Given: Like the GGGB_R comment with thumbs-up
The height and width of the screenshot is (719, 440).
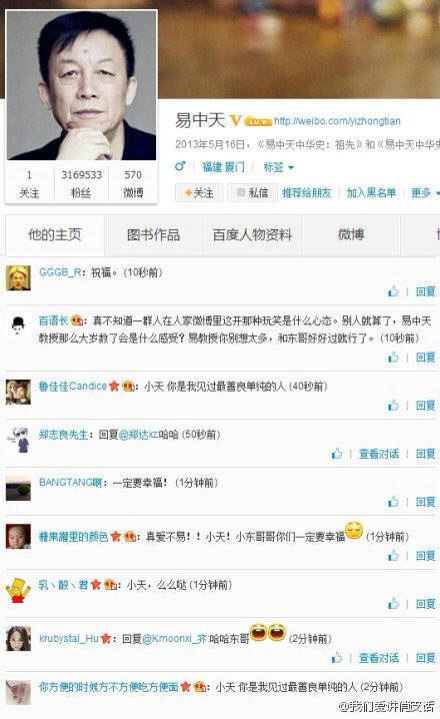Looking at the screenshot, I should [393, 291].
